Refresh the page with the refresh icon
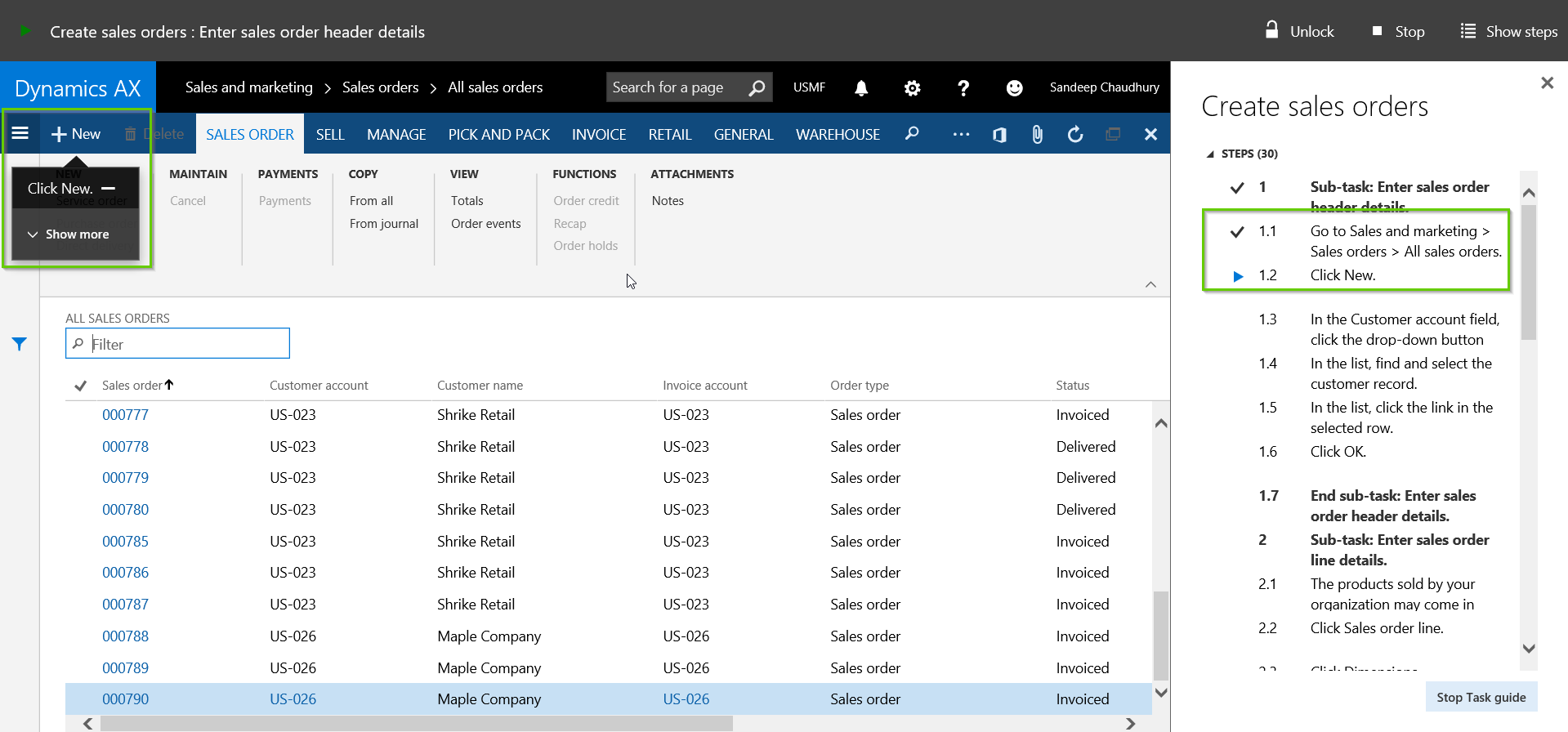Viewport: 1568px width, 732px height. (x=1075, y=135)
